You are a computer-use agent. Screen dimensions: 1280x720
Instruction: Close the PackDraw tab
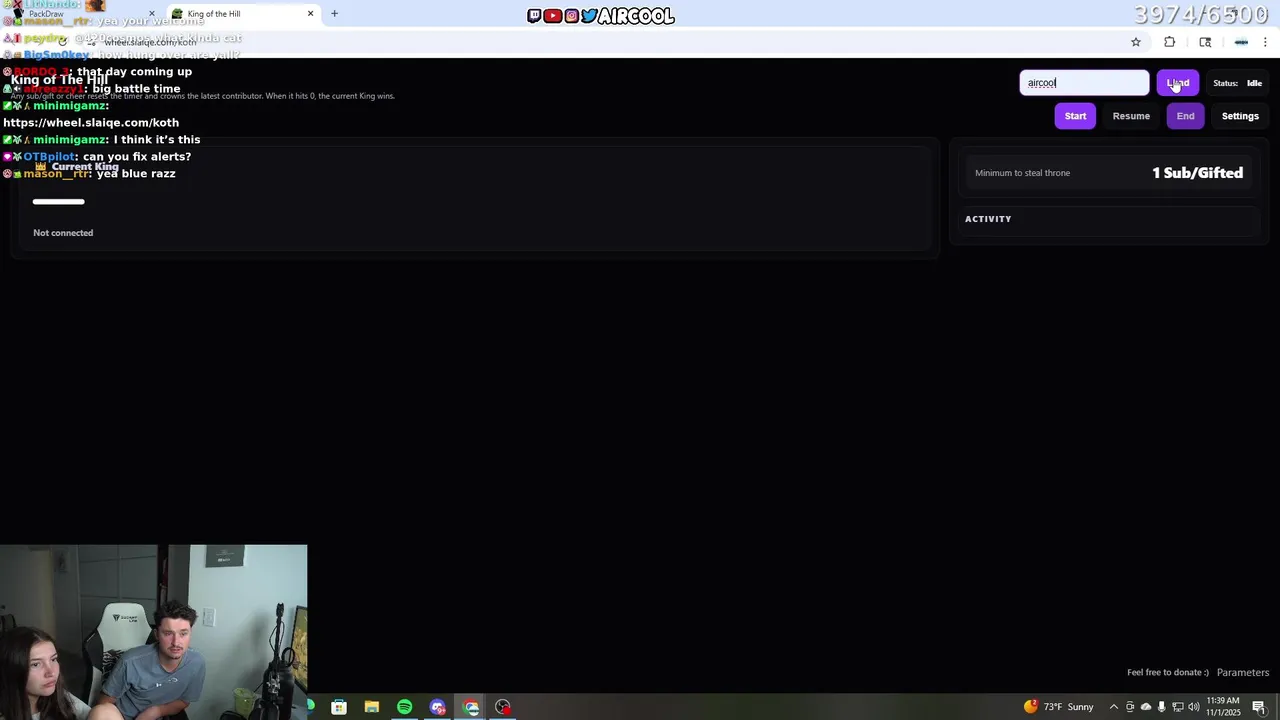(152, 14)
